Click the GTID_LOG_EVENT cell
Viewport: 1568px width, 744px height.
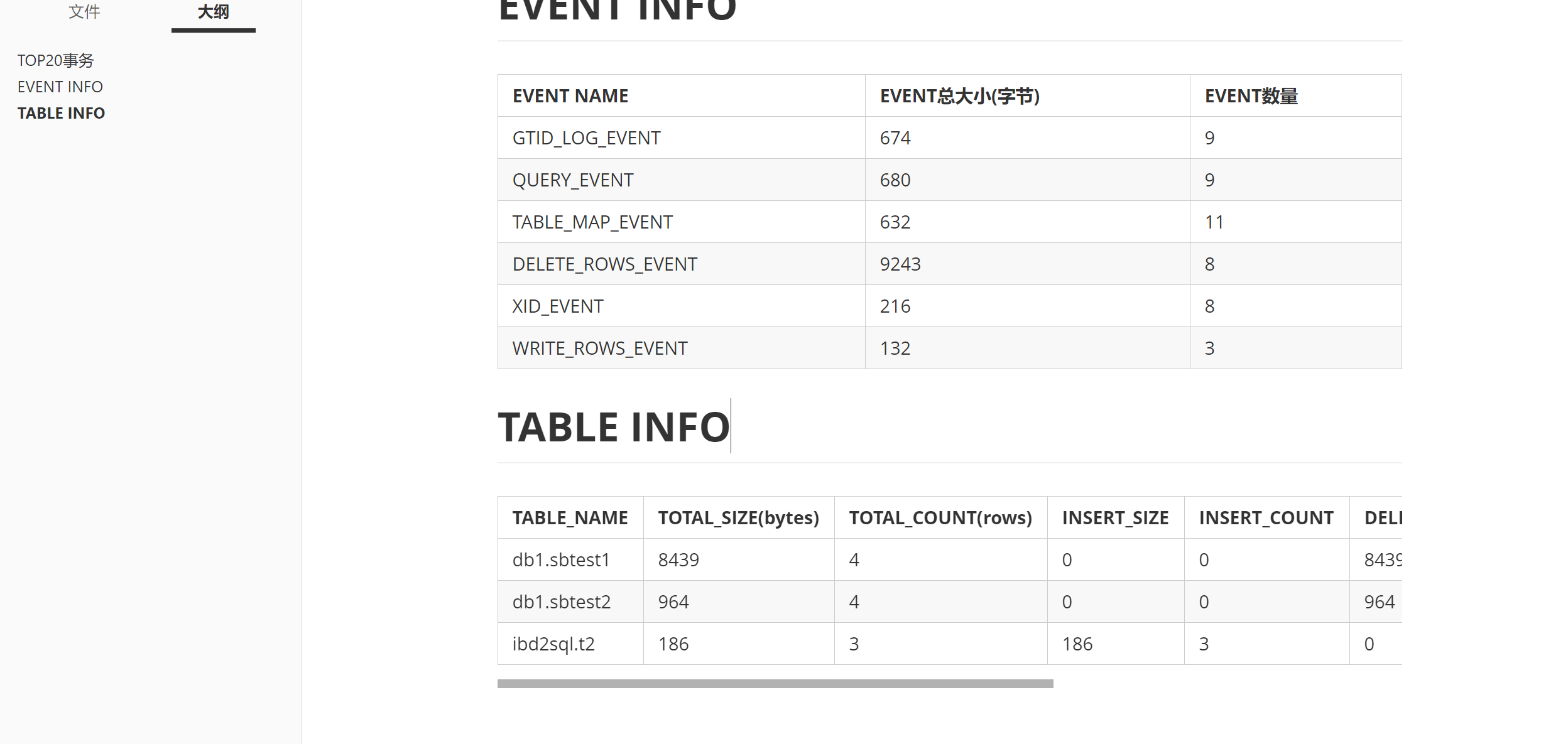pos(586,138)
